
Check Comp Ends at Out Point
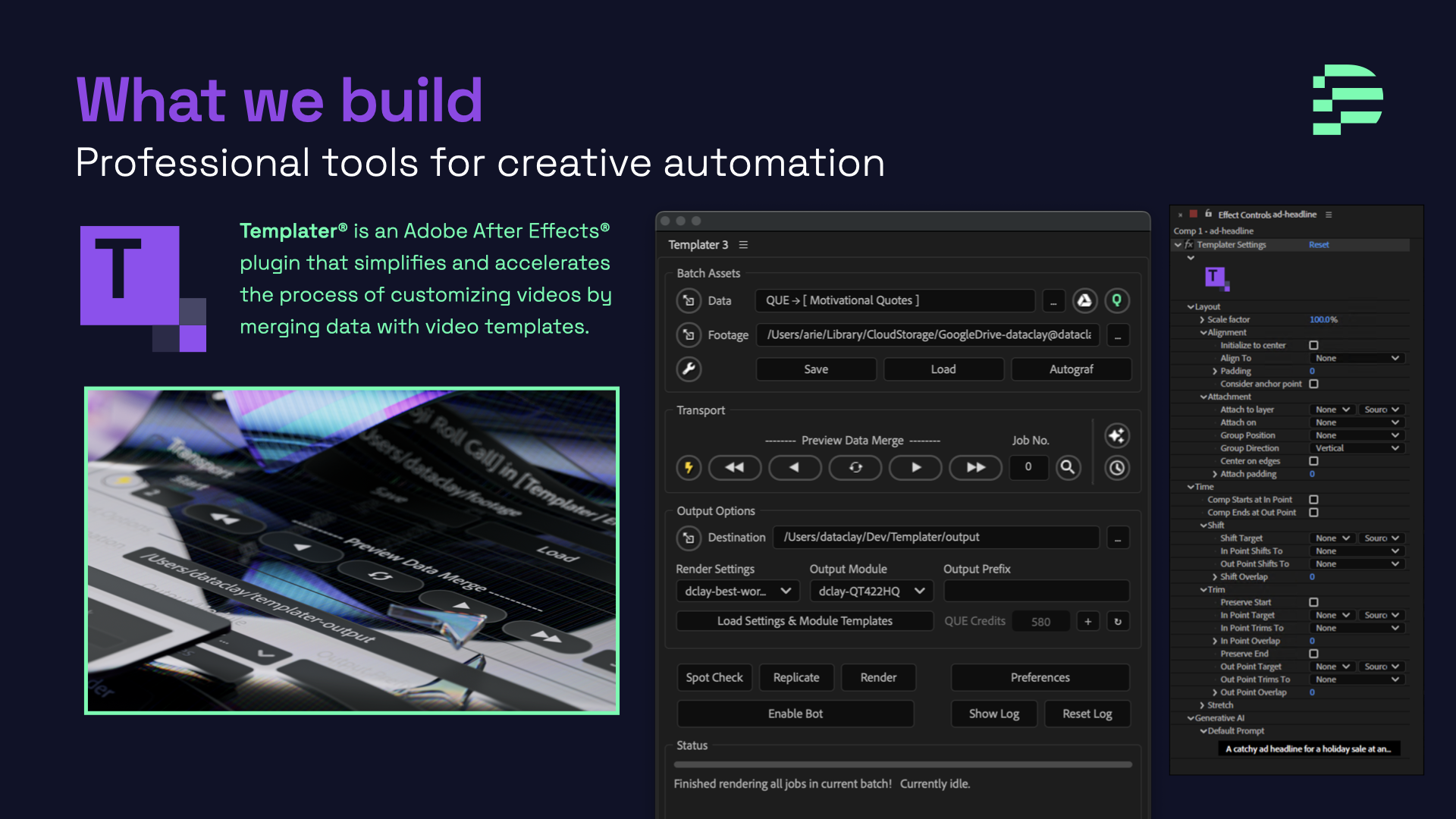click(x=1313, y=513)
